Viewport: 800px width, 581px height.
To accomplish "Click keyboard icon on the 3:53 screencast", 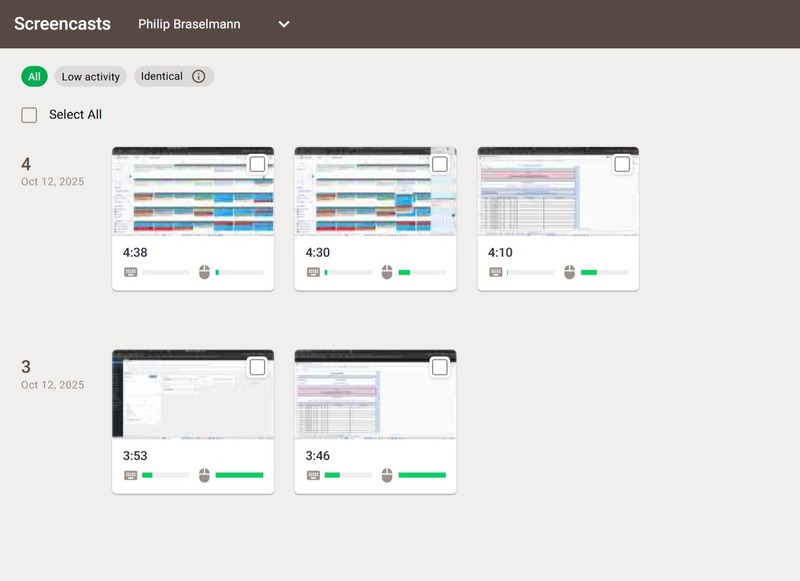I will click(x=130, y=475).
